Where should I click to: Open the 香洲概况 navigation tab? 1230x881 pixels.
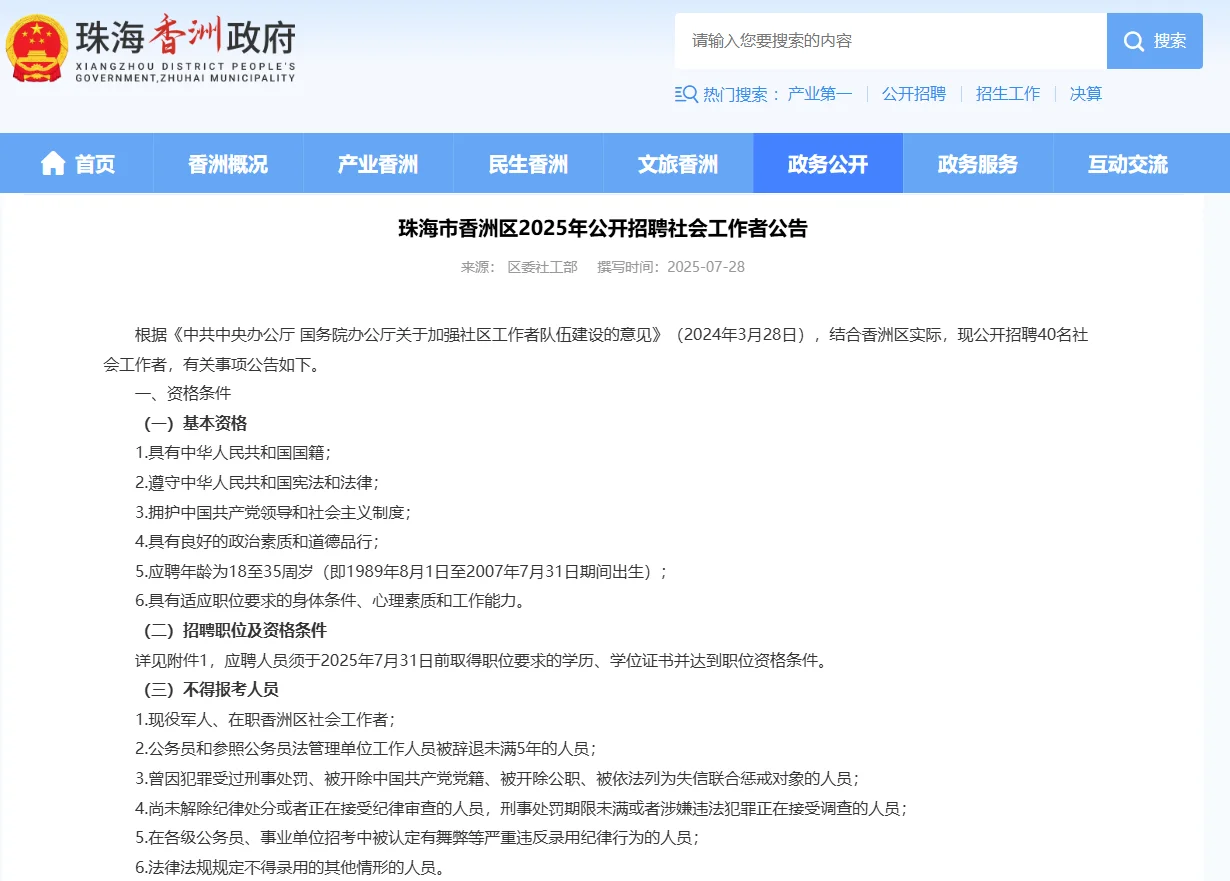pyautogui.click(x=228, y=163)
